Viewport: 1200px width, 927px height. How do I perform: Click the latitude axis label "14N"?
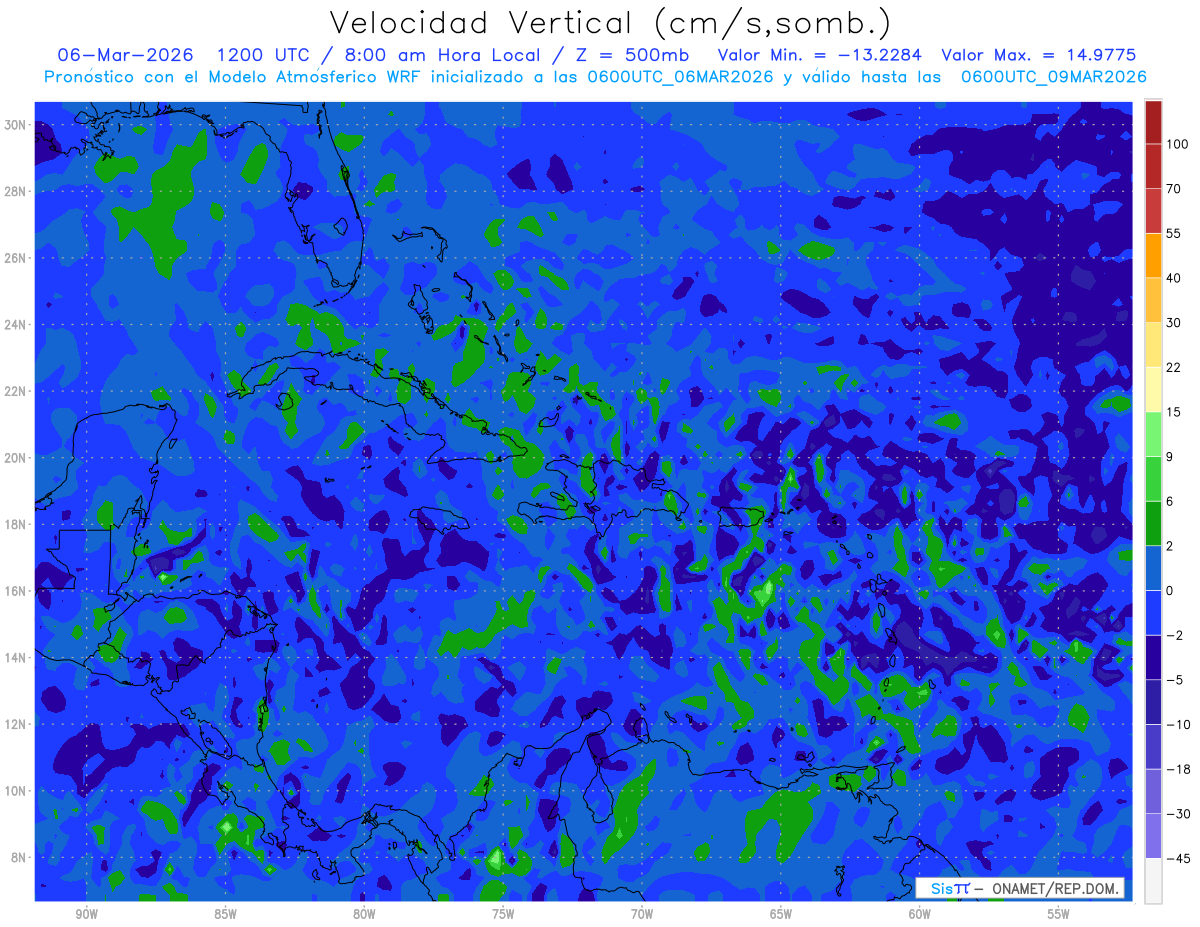pyautogui.click(x=16, y=658)
